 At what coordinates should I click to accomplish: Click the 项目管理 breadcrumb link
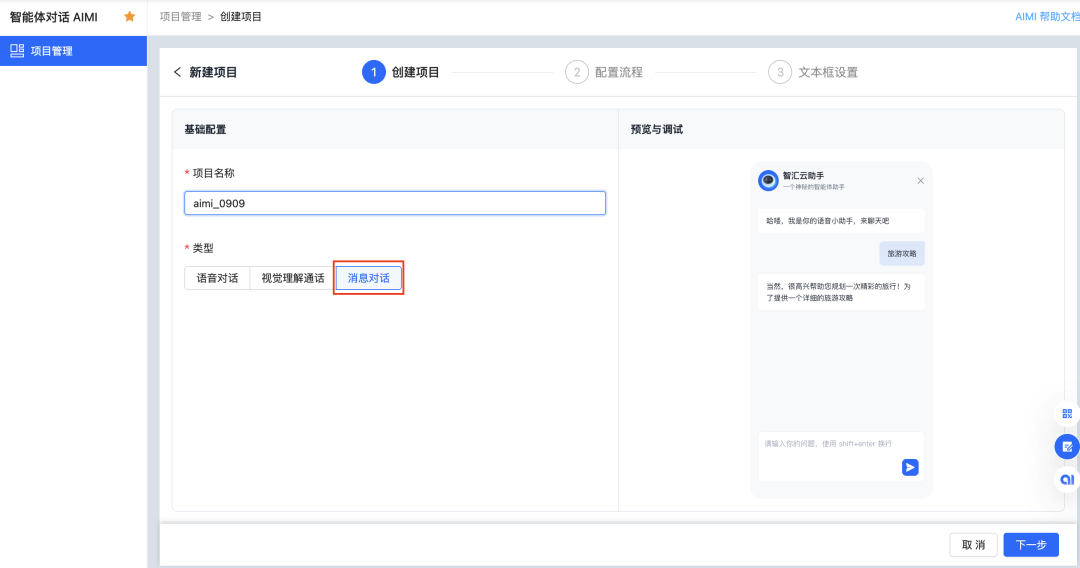click(x=180, y=17)
